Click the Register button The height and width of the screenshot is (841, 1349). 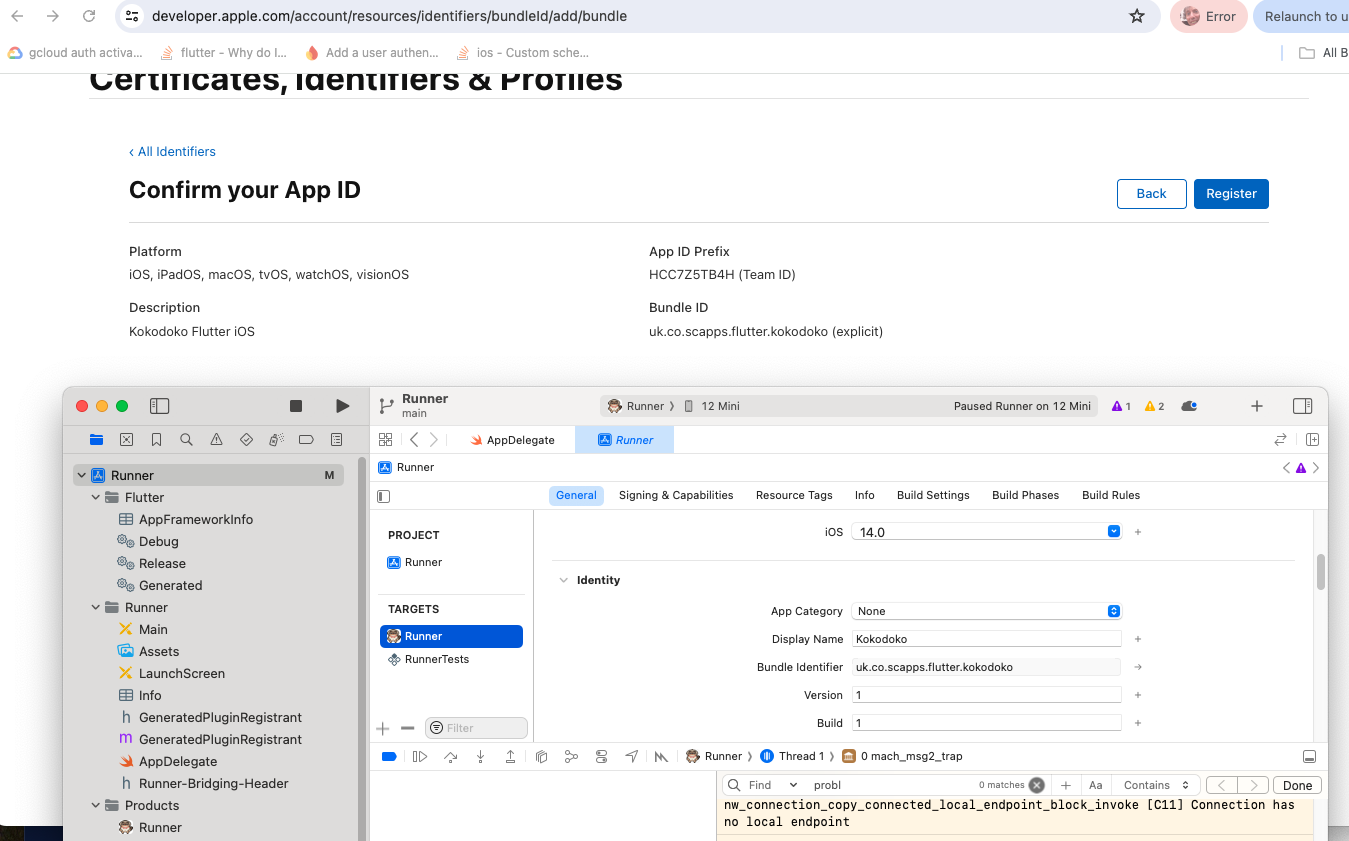coord(1230,194)
